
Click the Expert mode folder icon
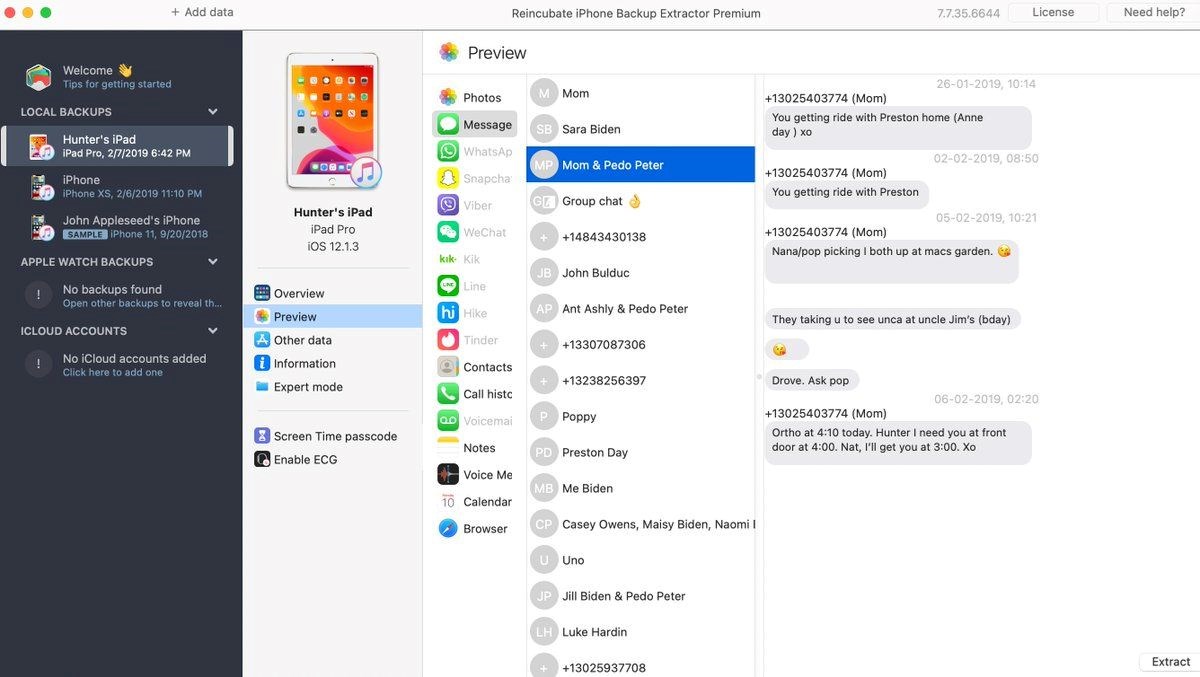pyautogui.click(x=262, y=387)
